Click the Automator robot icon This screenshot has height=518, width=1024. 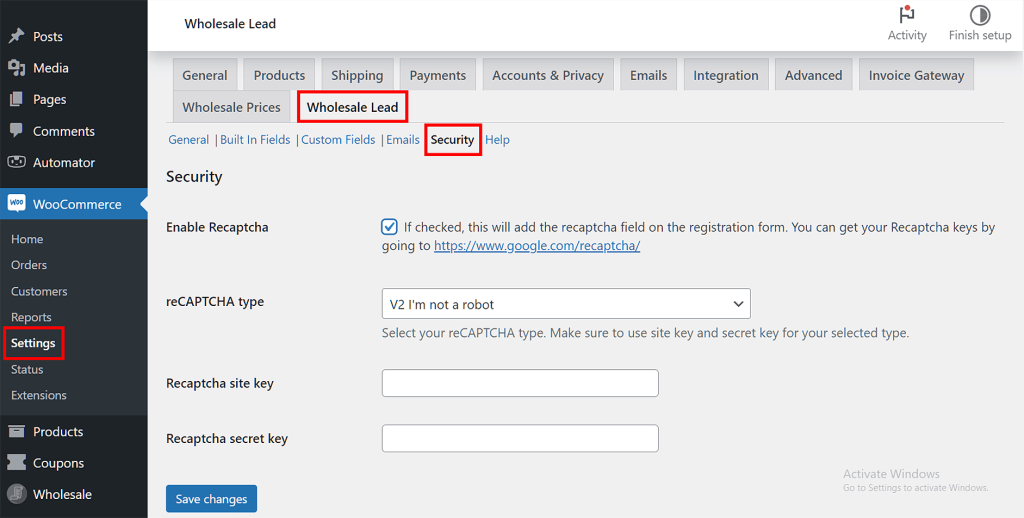click(x=16, y=162)
